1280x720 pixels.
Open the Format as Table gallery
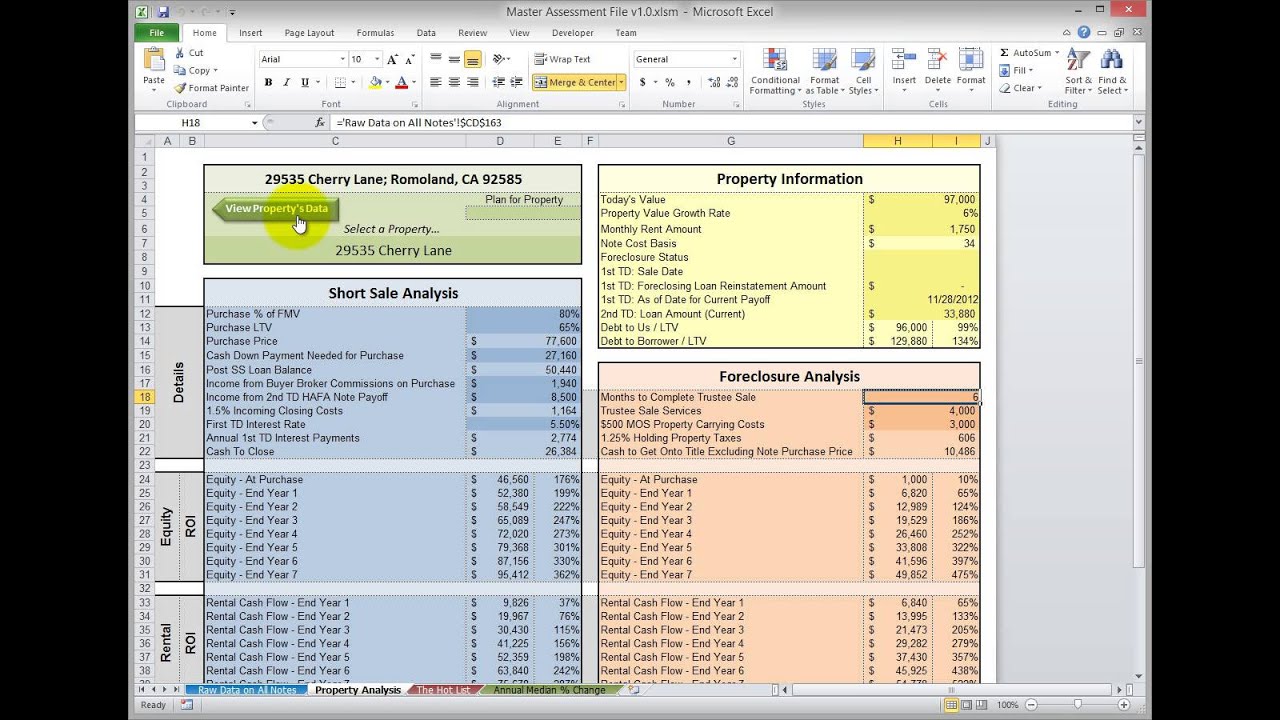(825, 72)
